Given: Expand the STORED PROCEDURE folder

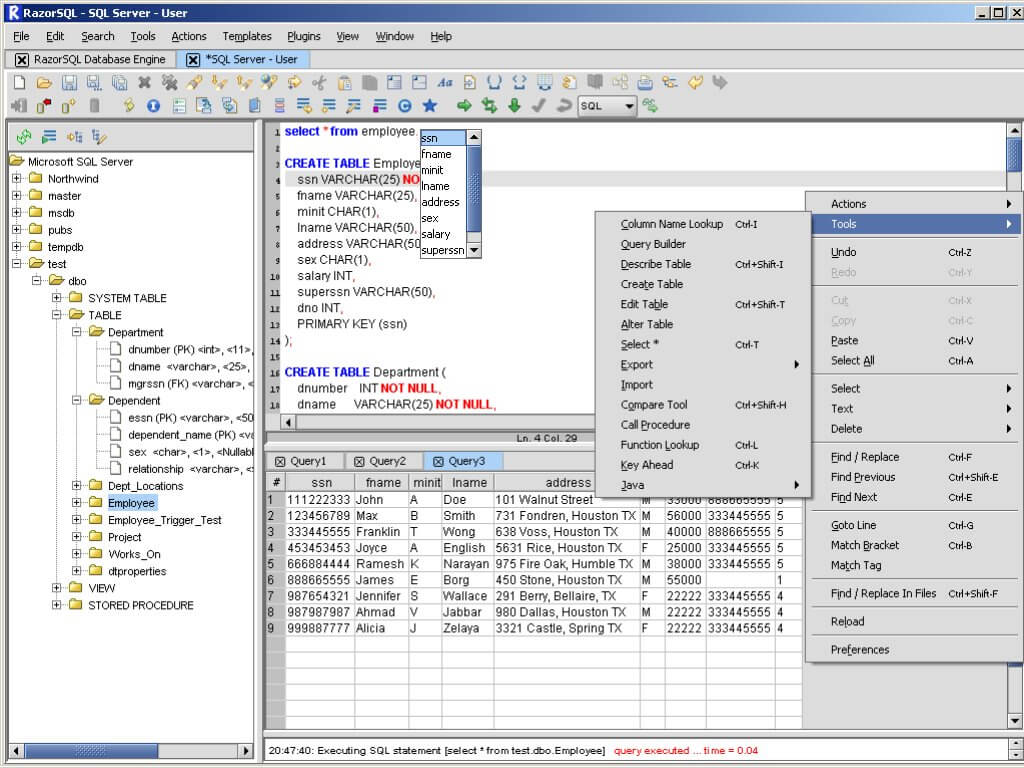Looking at the screenshot, I should pyautogui.click(x=57, y=605).
